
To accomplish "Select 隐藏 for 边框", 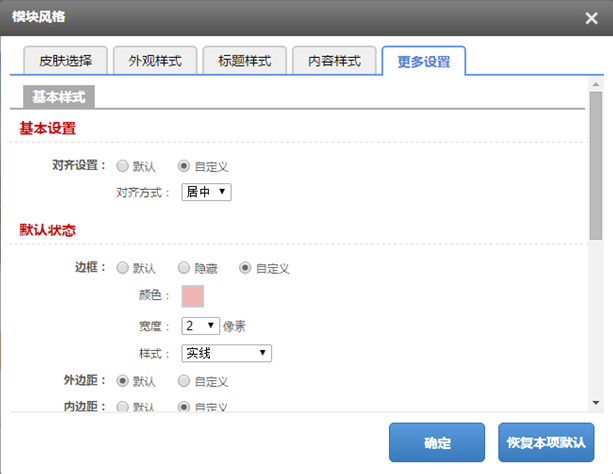I will click(184, 268).
